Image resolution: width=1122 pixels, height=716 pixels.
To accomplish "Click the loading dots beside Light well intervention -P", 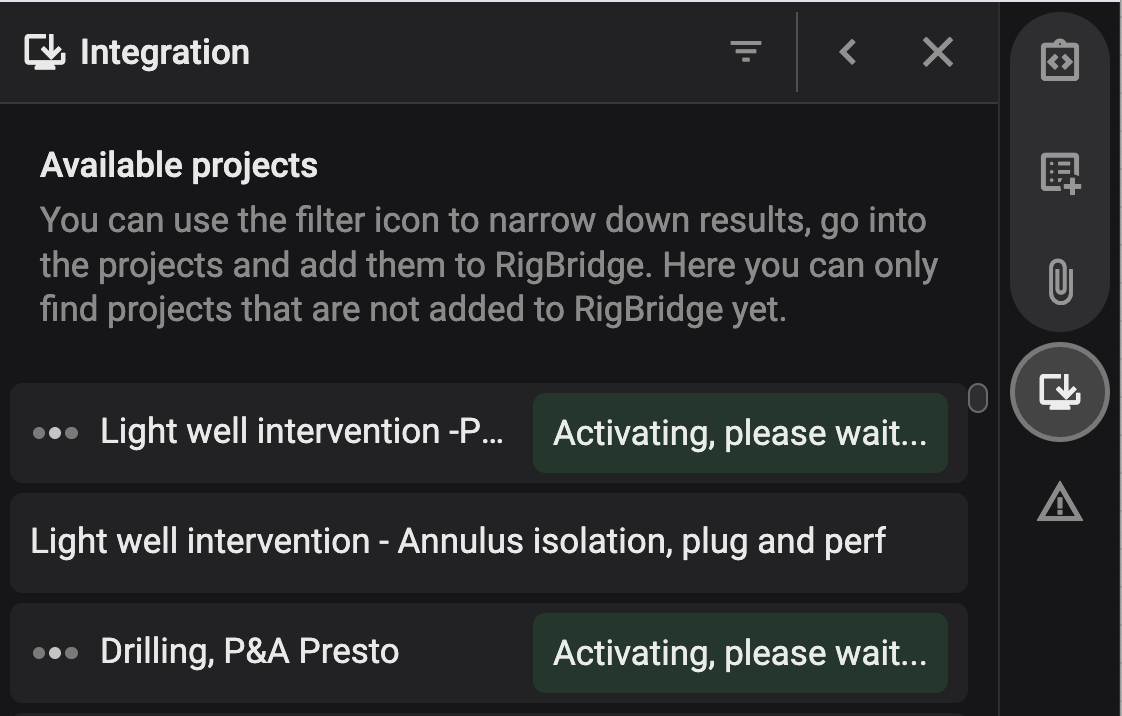I will click(x=55, y=433).
